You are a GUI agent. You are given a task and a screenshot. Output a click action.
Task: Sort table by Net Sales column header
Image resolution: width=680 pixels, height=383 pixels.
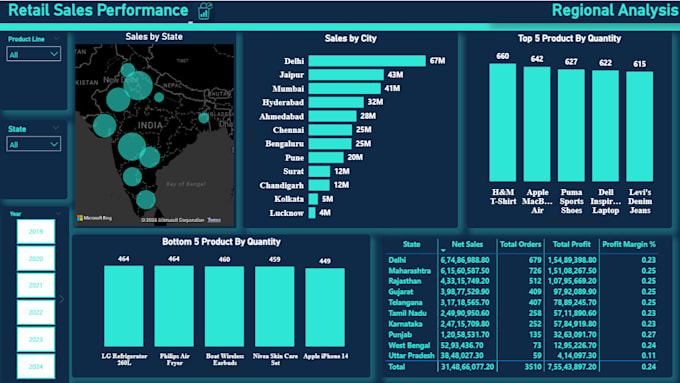(467, 244)
